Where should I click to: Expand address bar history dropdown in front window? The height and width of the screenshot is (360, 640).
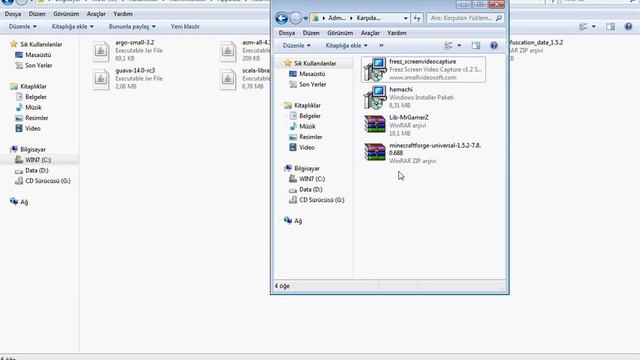(405, 18)
